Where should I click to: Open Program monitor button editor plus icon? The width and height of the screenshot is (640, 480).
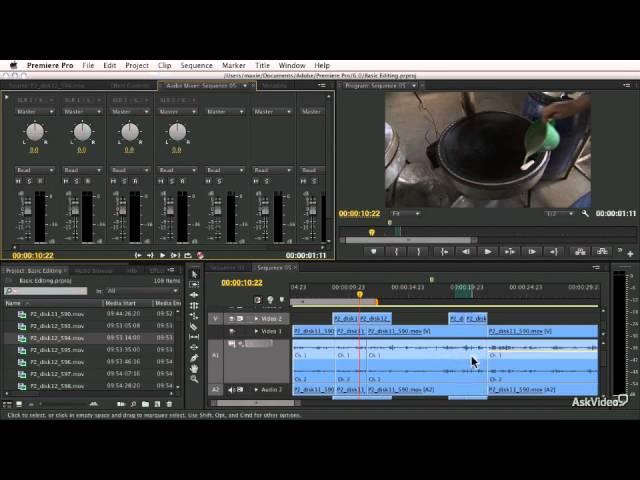pos(631,254)
